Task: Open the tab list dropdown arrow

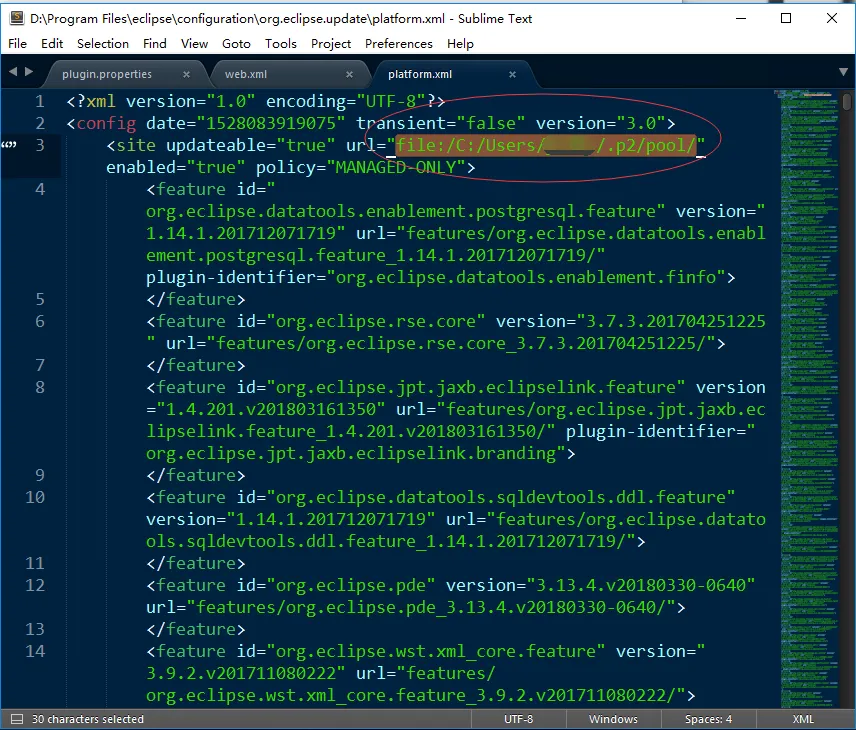Action: (x=843, y=72)
